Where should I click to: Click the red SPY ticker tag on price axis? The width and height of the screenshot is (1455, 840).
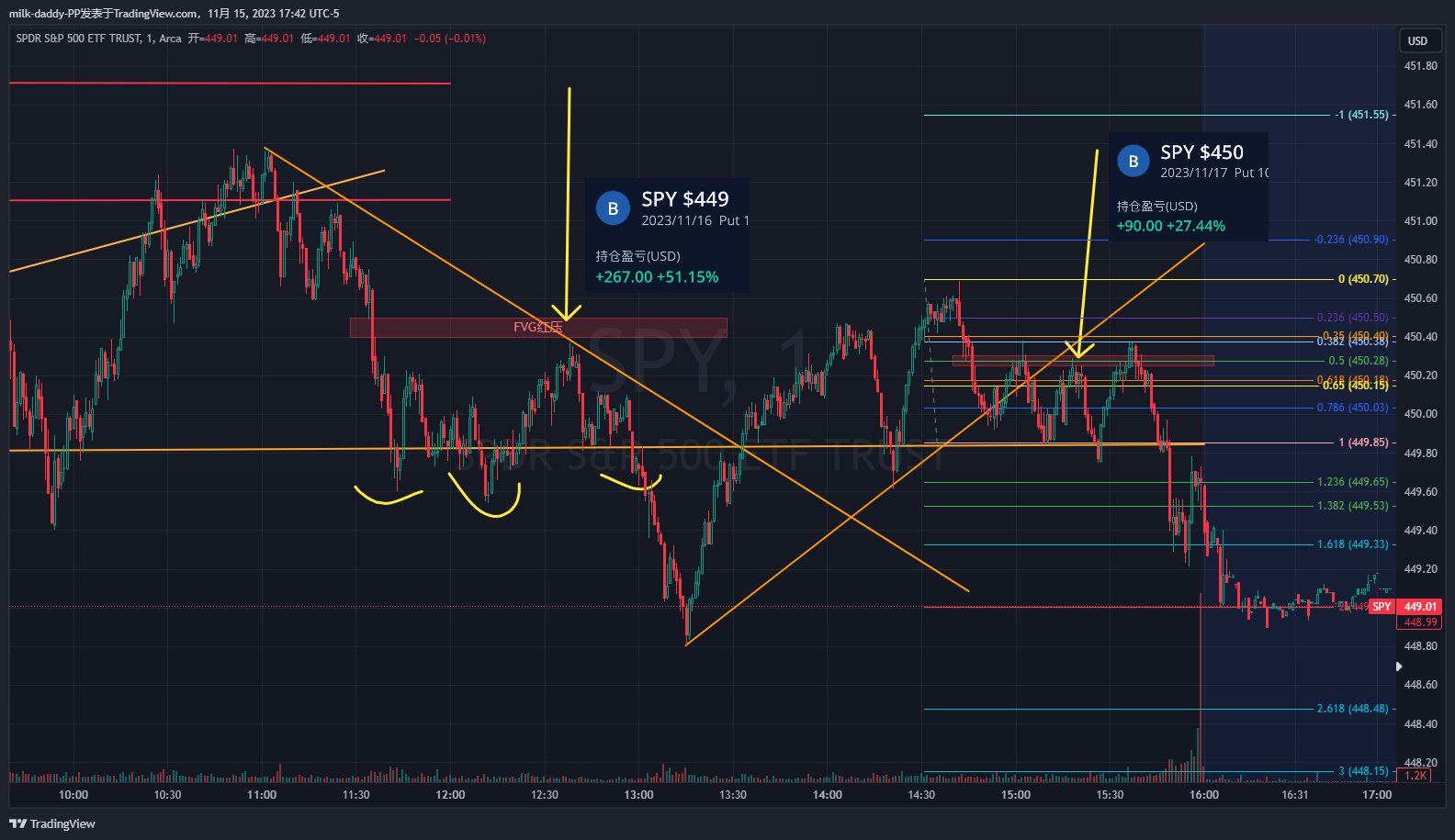click(x=1382, y=607)
